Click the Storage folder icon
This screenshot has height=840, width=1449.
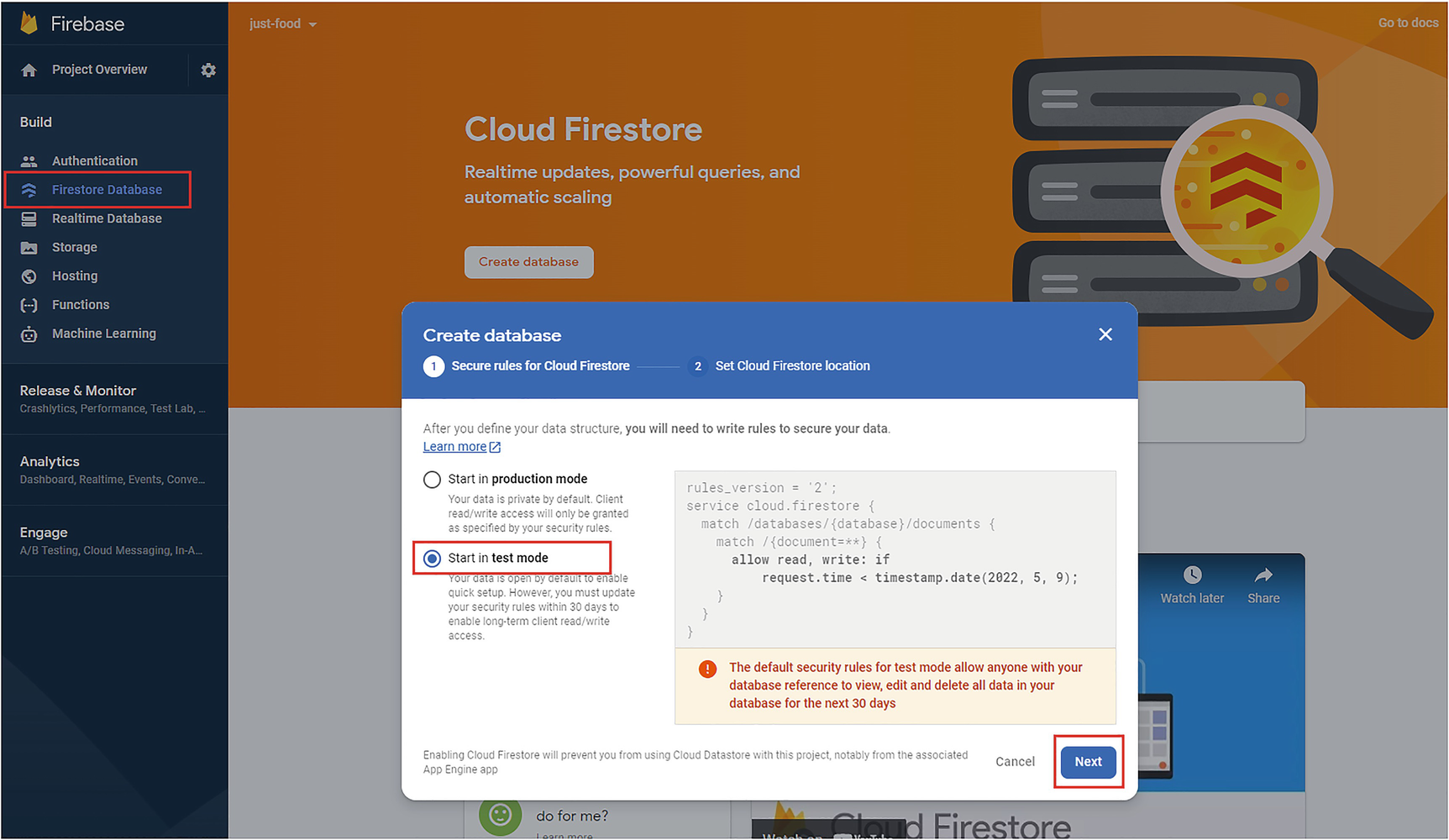[x=29, y=248]
